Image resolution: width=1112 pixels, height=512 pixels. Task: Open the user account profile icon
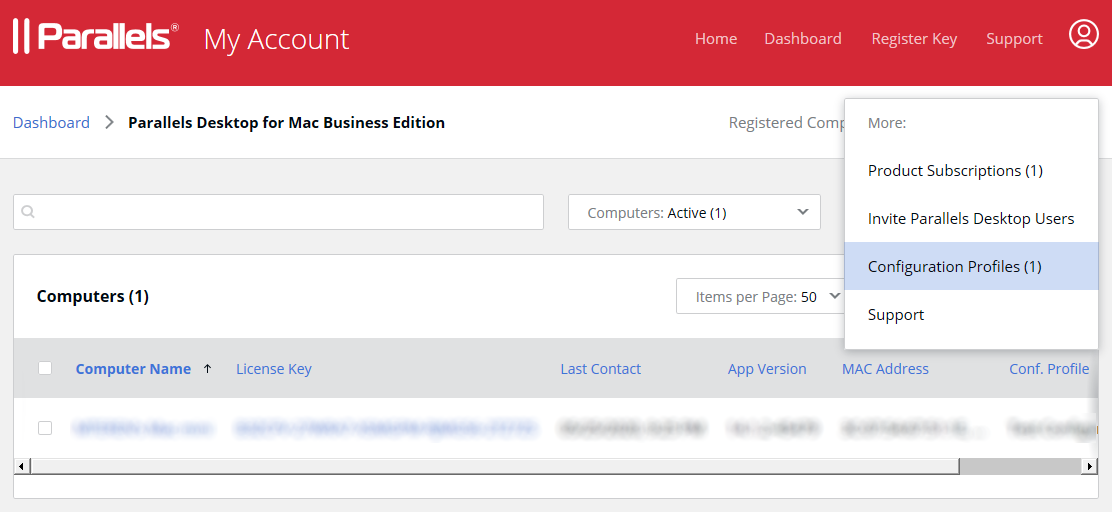point(1083,35)
